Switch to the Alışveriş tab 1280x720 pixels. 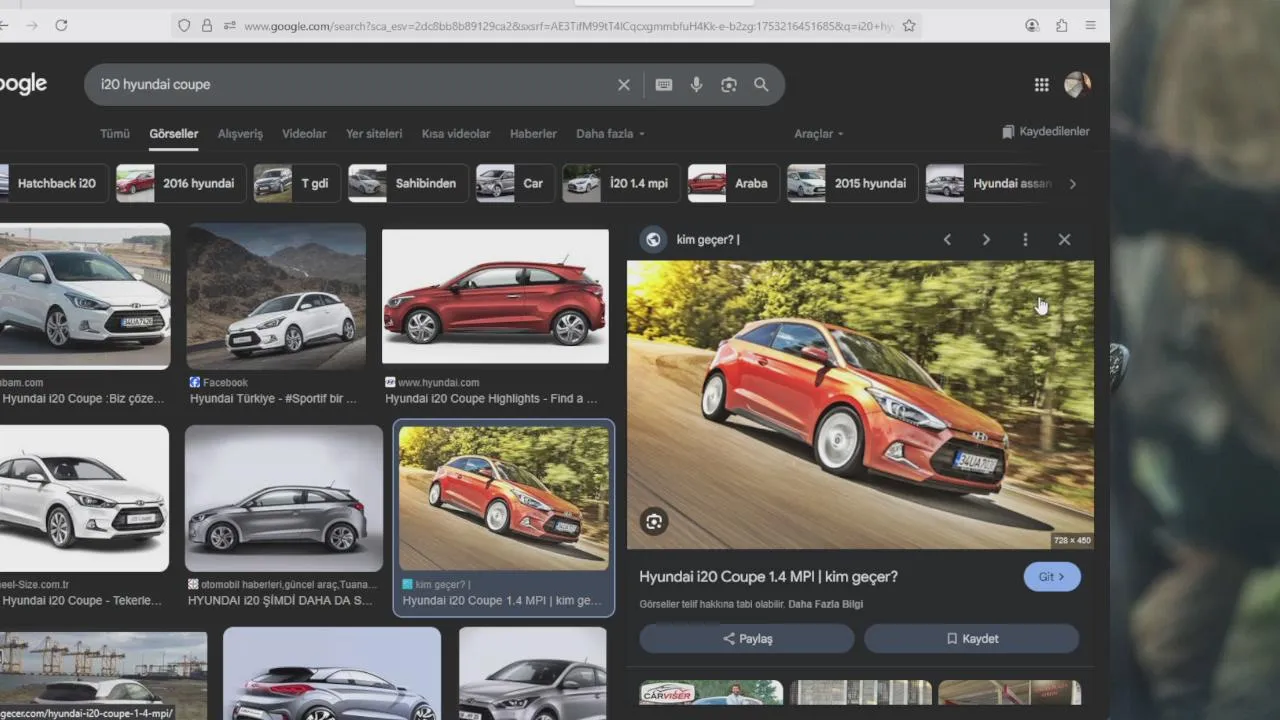[x=240, y=134]
